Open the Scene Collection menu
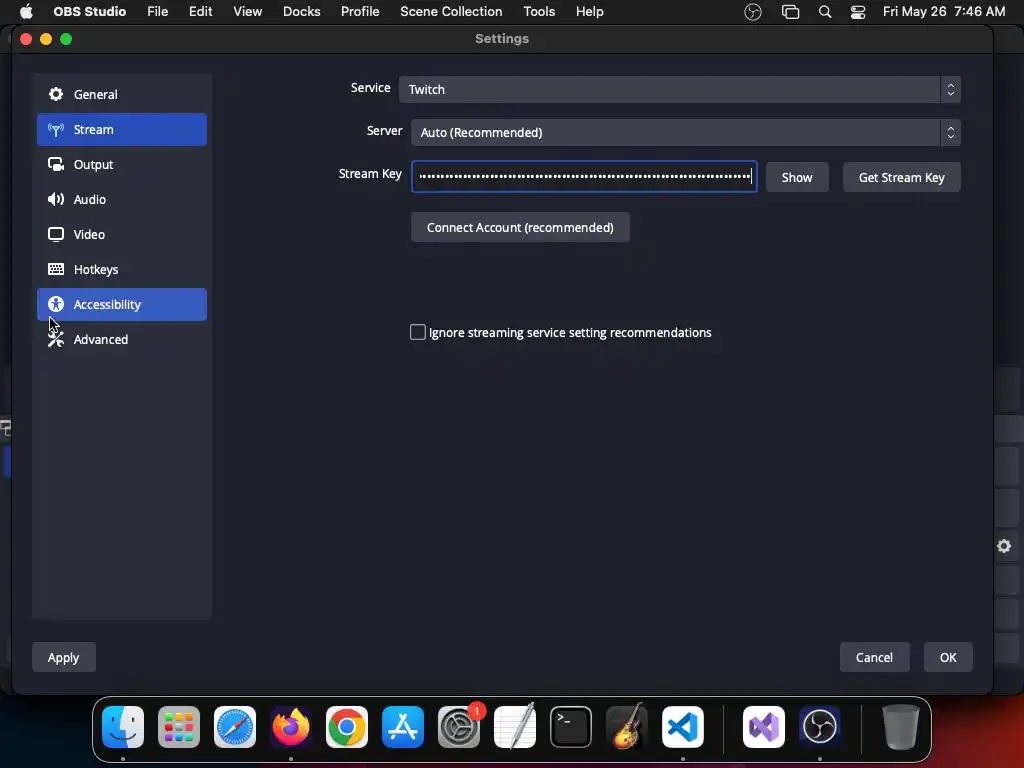Viewport: 1024px width, 768px height. 451,12
